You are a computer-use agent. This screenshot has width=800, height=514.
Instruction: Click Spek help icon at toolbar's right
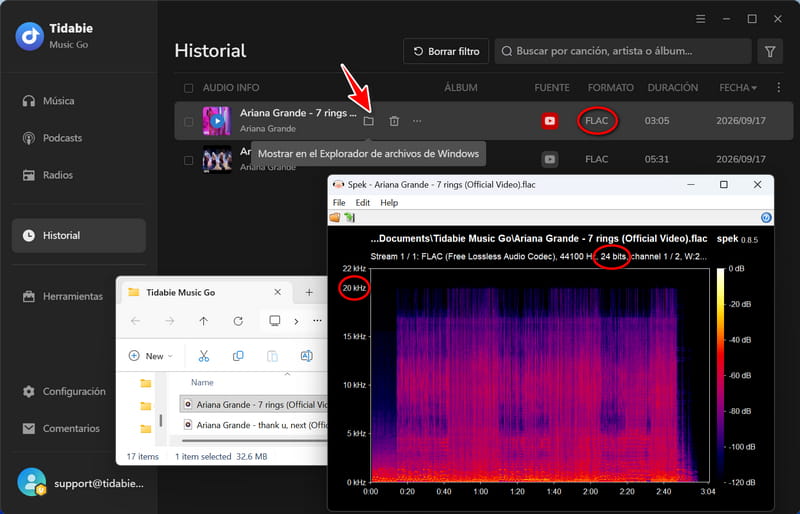(766, 218)
